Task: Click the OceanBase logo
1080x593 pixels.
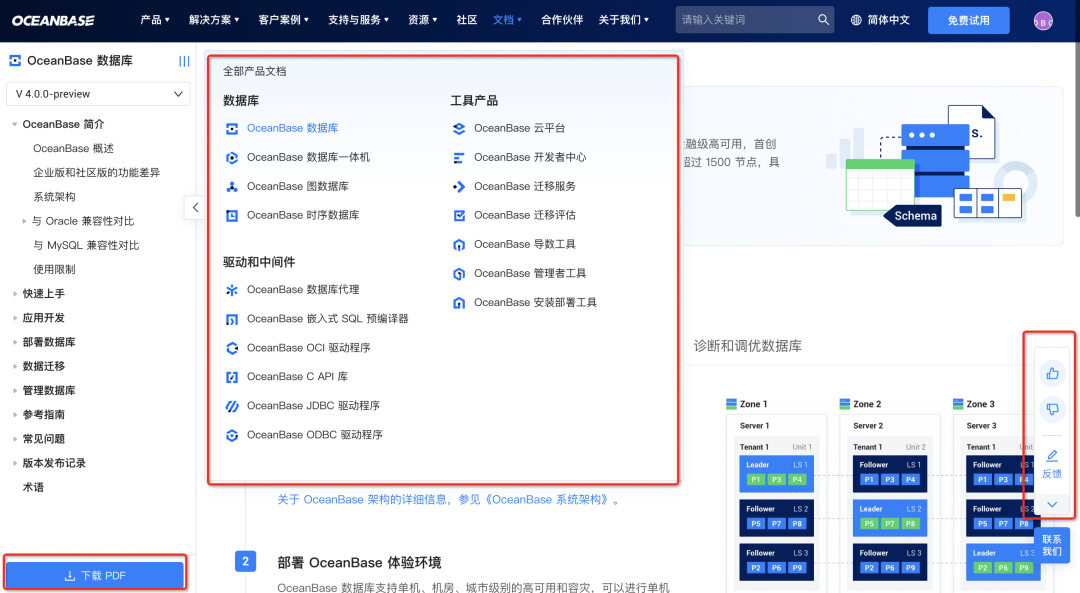Action: click(53, 21)
